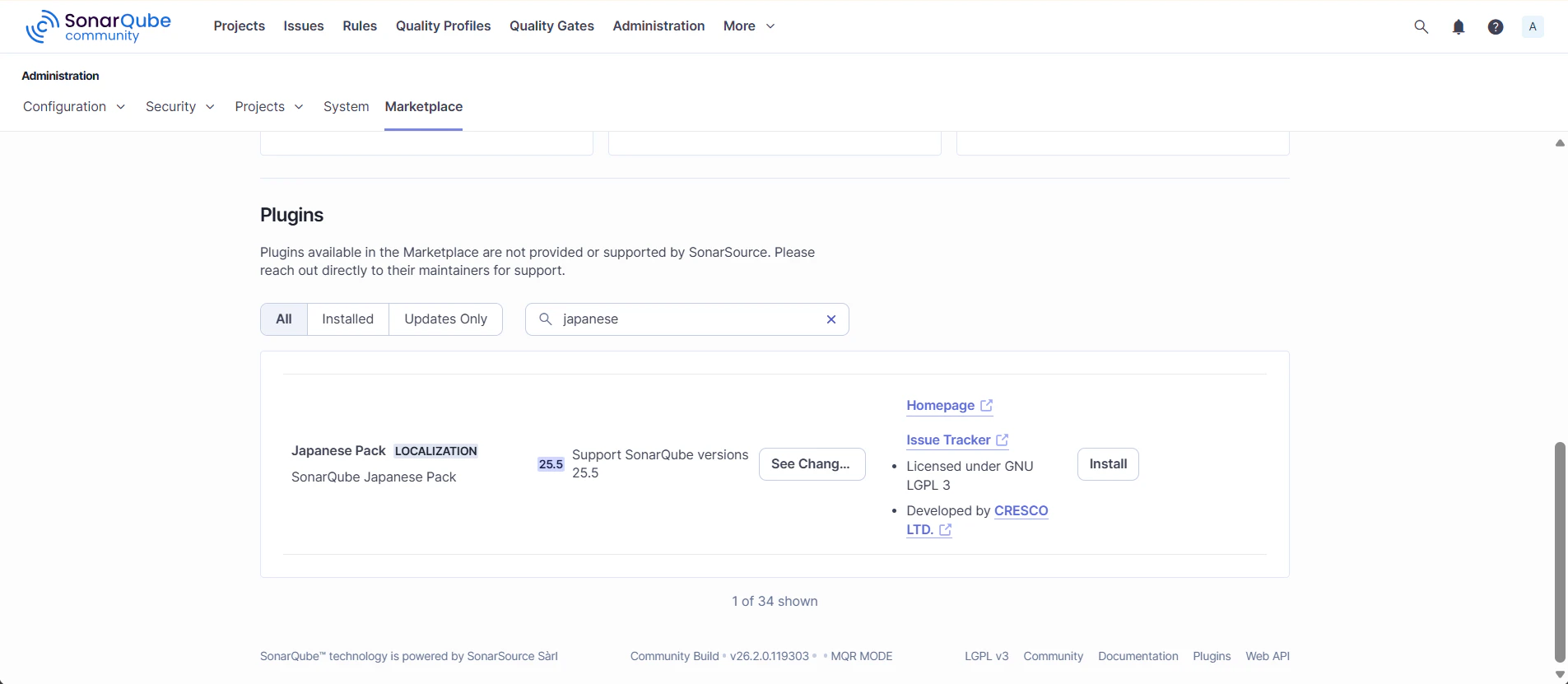Go to Projects in top navigation
Image resolution: width=1568 pixels, height=684 pixels.
point(239,26)
